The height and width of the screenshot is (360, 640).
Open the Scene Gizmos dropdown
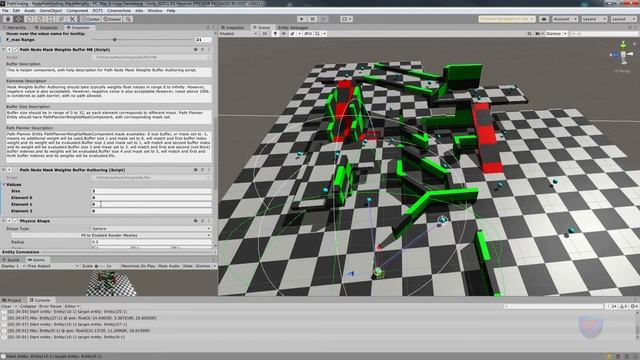tap(557, 34)
